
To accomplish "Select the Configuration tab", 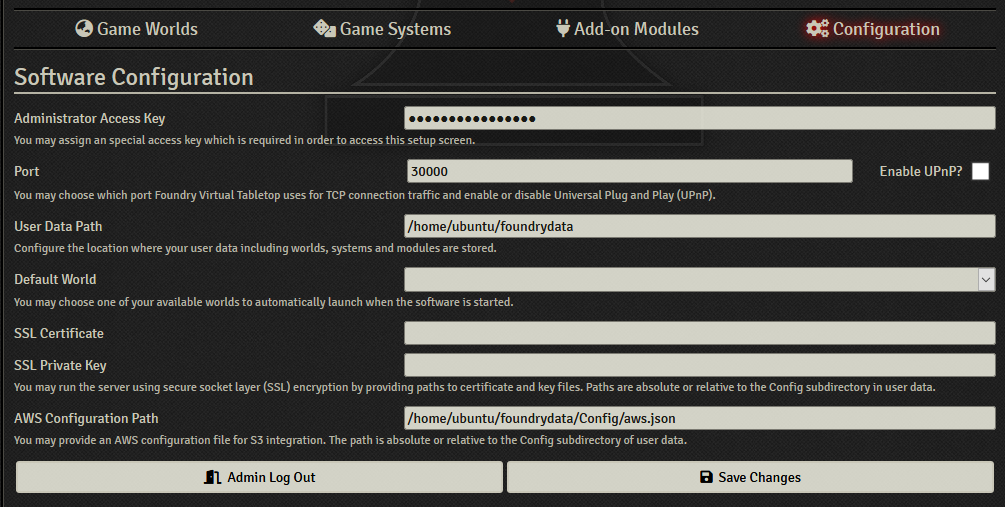I will [x=873, y=29].
